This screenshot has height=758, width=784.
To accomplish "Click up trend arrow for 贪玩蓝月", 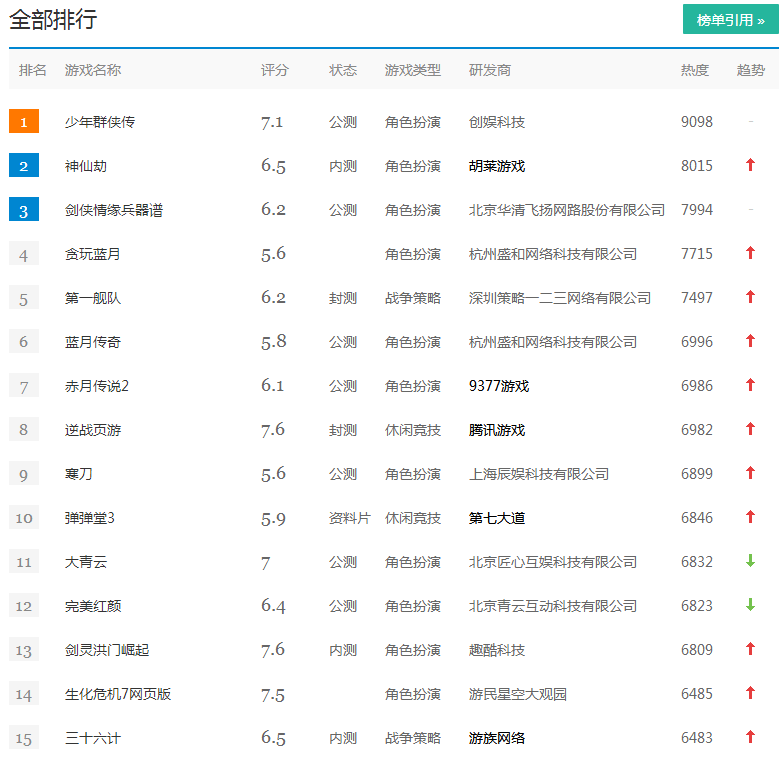I will (750, 252).
